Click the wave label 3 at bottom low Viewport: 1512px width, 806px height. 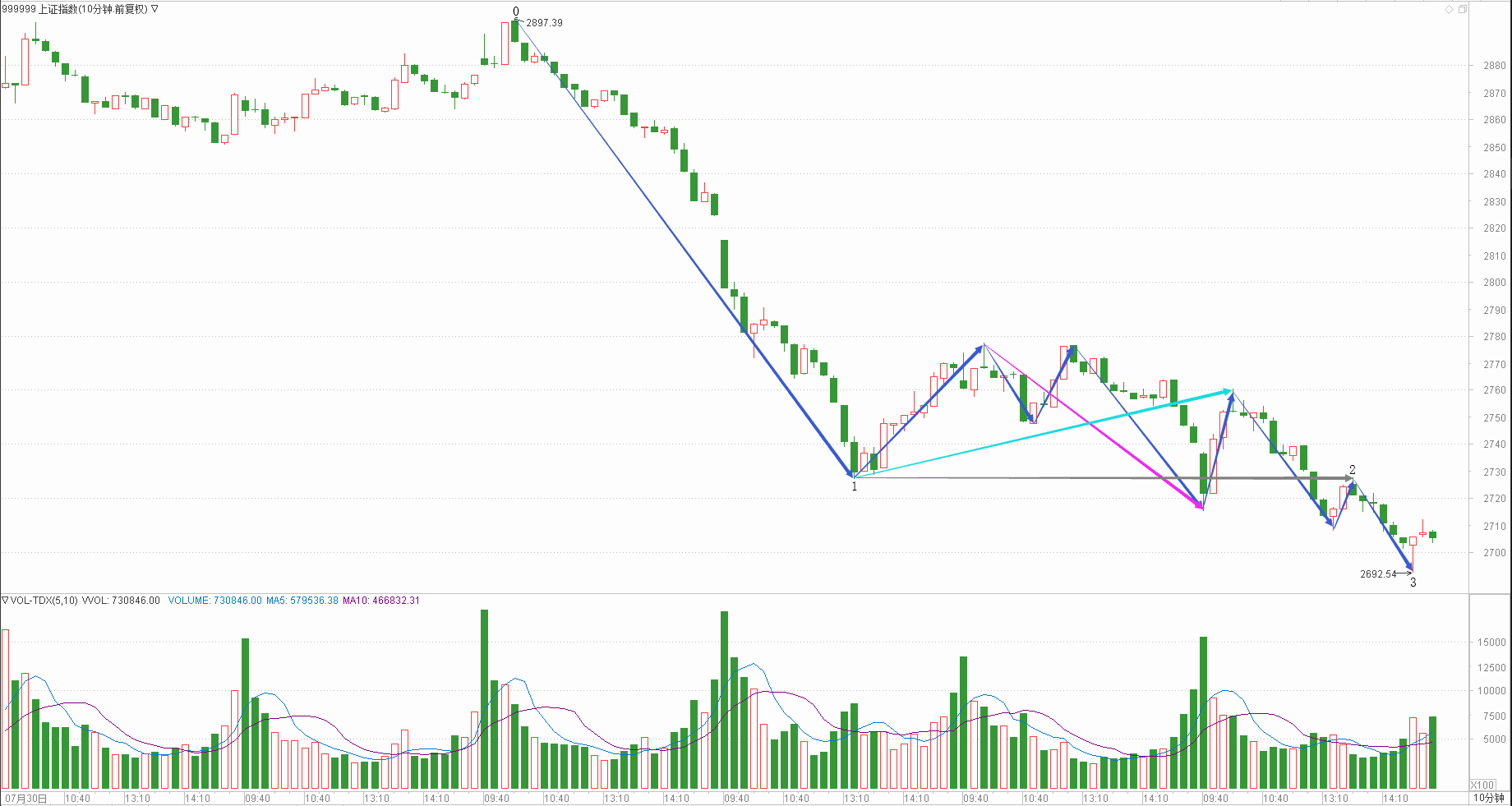point(1413,583)
